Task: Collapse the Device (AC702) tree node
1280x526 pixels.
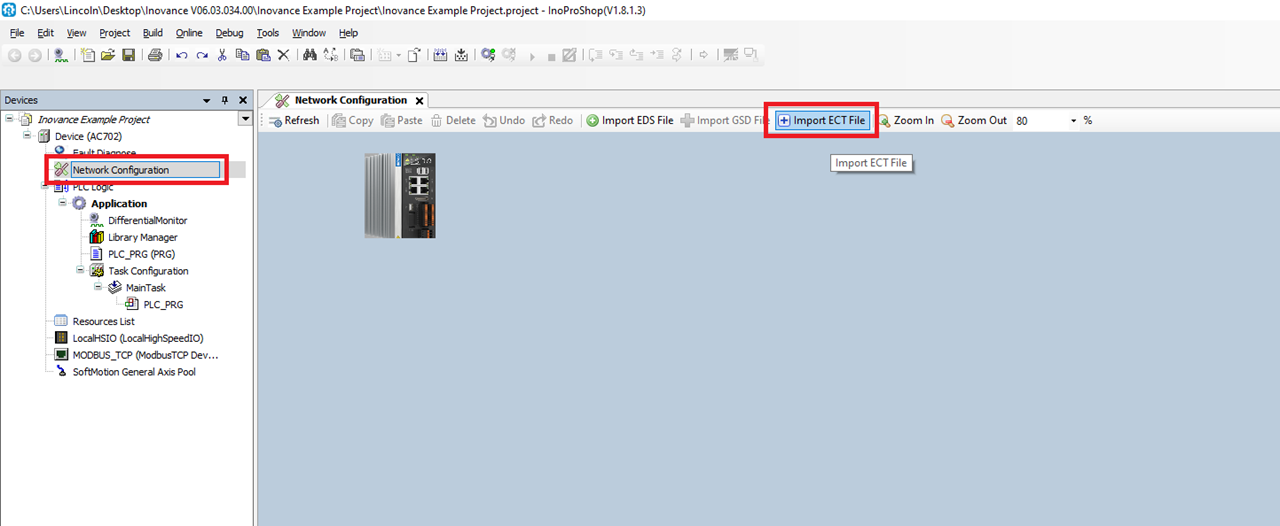Action: coord(28,136)
